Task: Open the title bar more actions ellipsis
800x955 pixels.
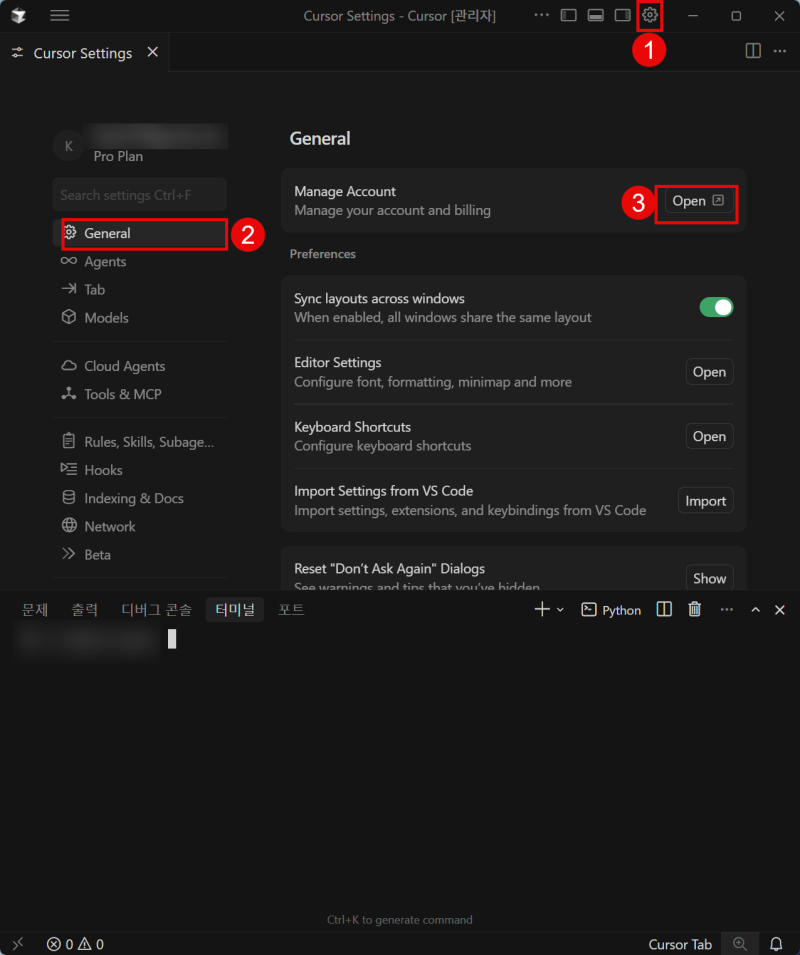Action: [541, 15]
